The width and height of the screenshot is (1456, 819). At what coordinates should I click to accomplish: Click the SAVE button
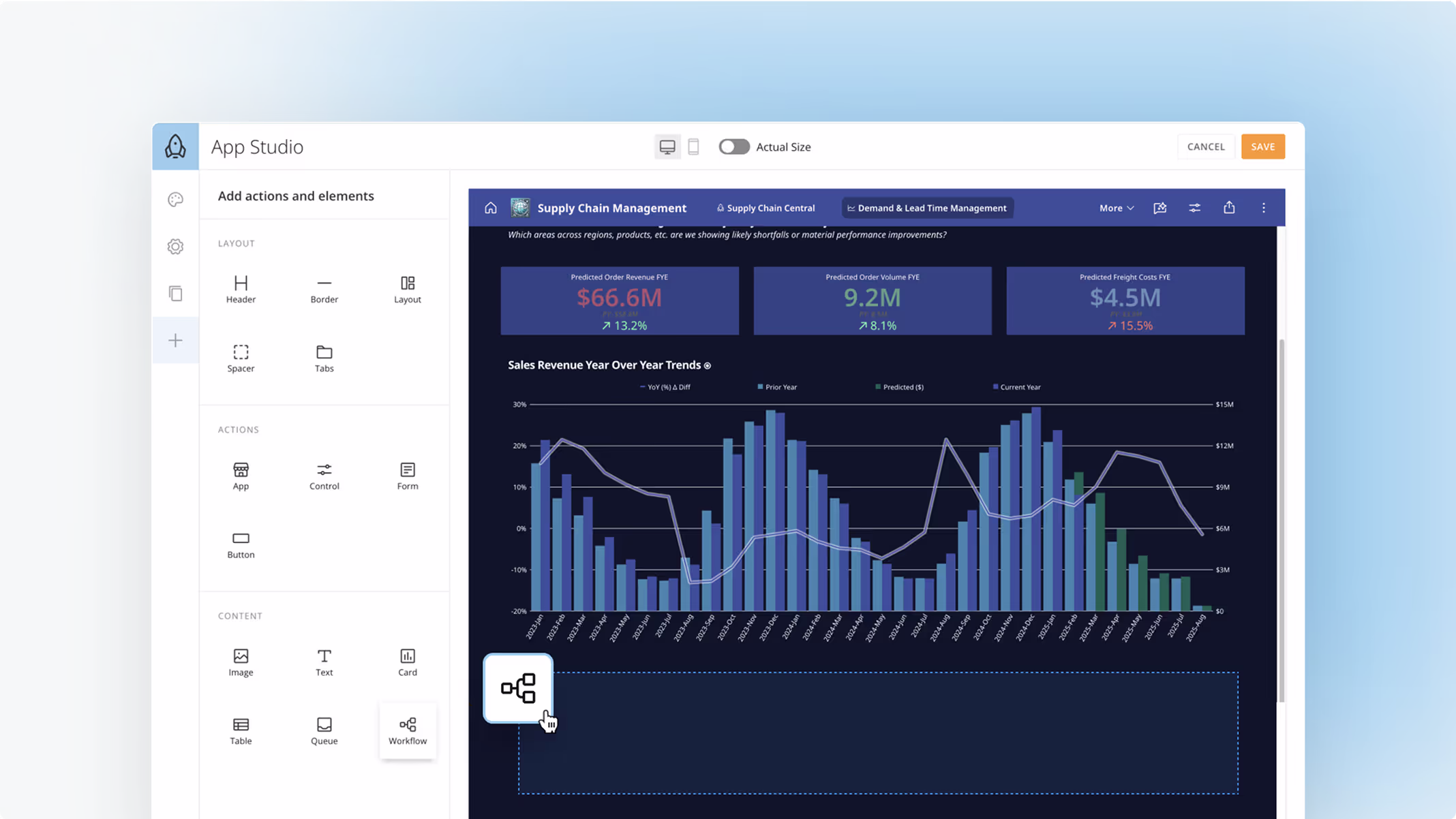pos(1262,146)
